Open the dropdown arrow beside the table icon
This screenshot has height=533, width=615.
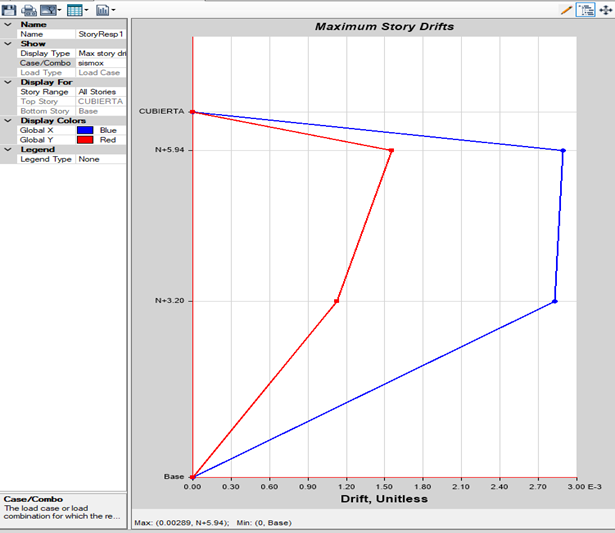coord(86,10)
